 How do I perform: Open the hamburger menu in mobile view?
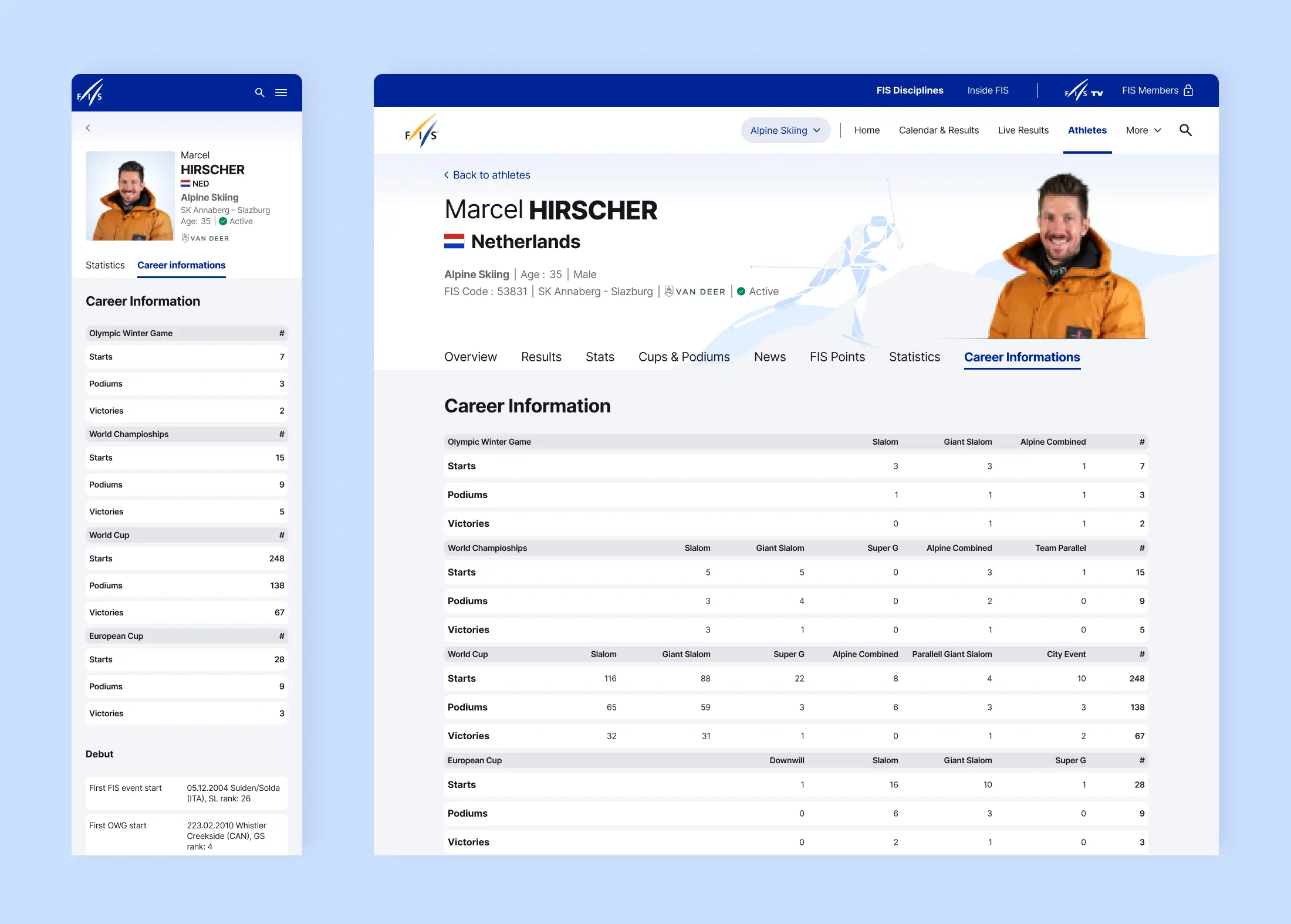pos(281,93)
